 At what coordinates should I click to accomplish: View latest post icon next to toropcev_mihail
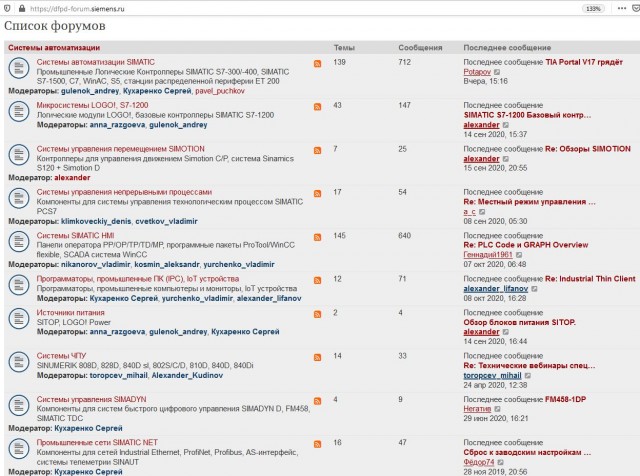[x=528, y=376]
